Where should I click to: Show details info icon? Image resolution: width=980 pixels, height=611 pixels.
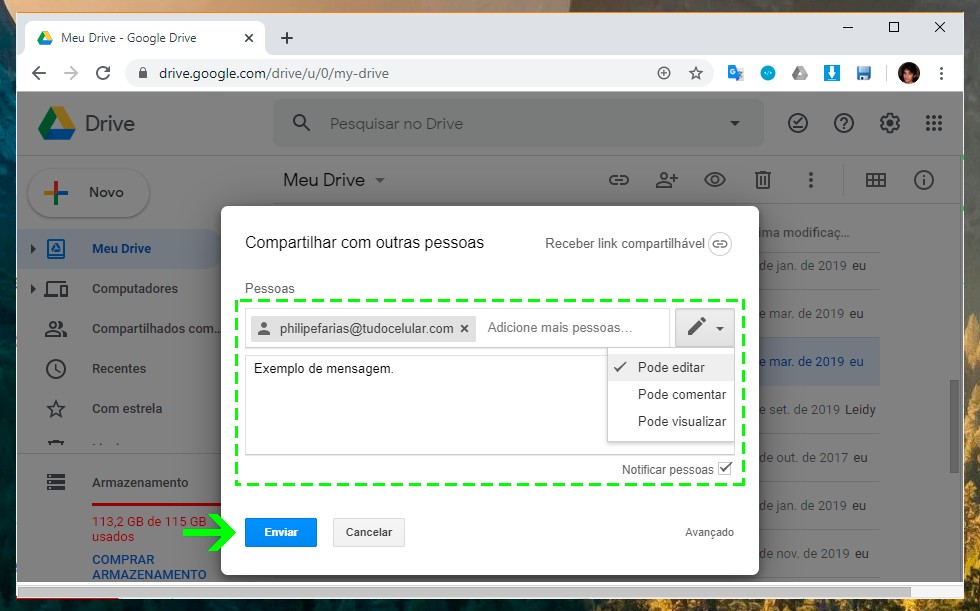[924, 181]
